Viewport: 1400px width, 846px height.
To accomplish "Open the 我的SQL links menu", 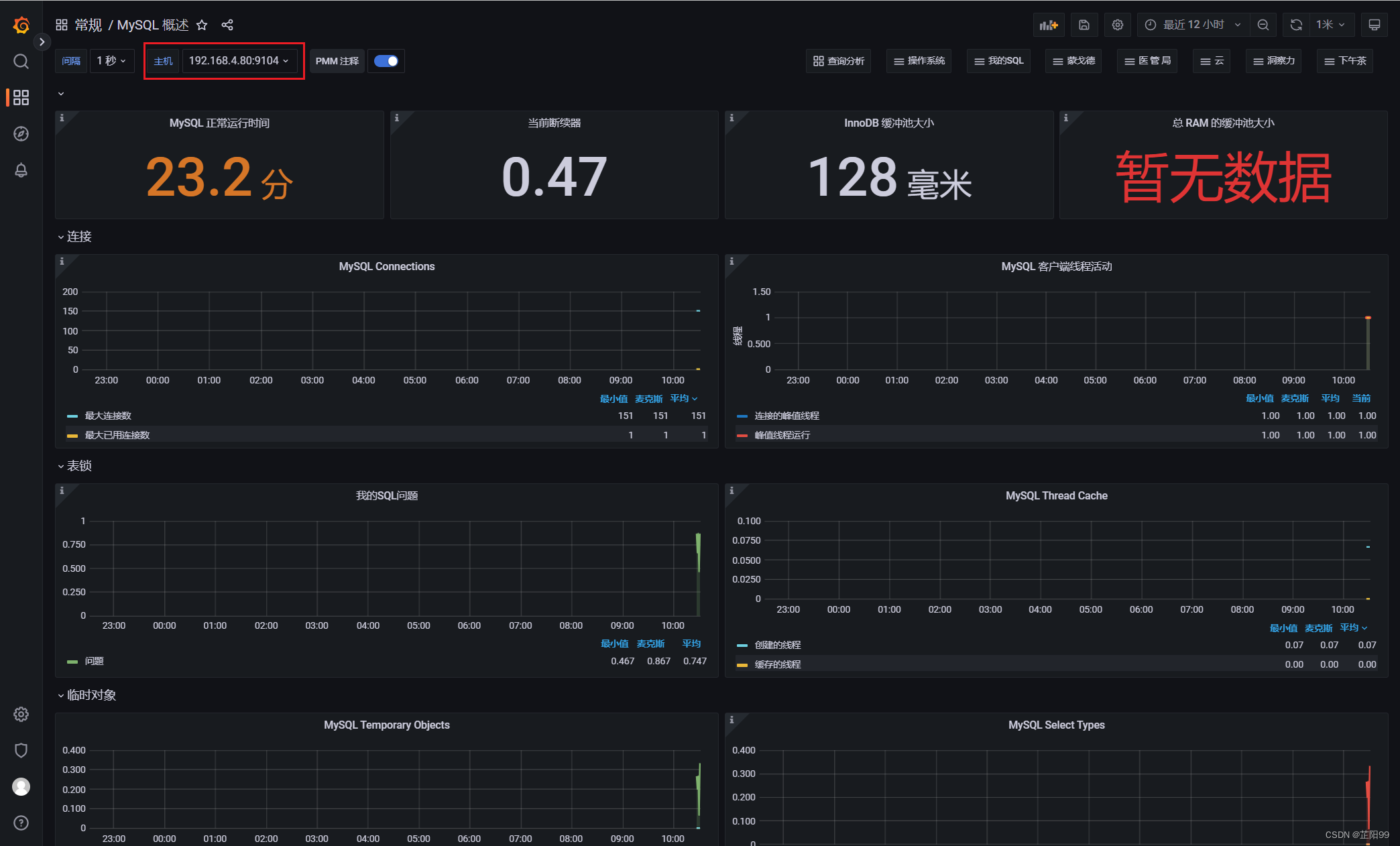I will 998,61.
